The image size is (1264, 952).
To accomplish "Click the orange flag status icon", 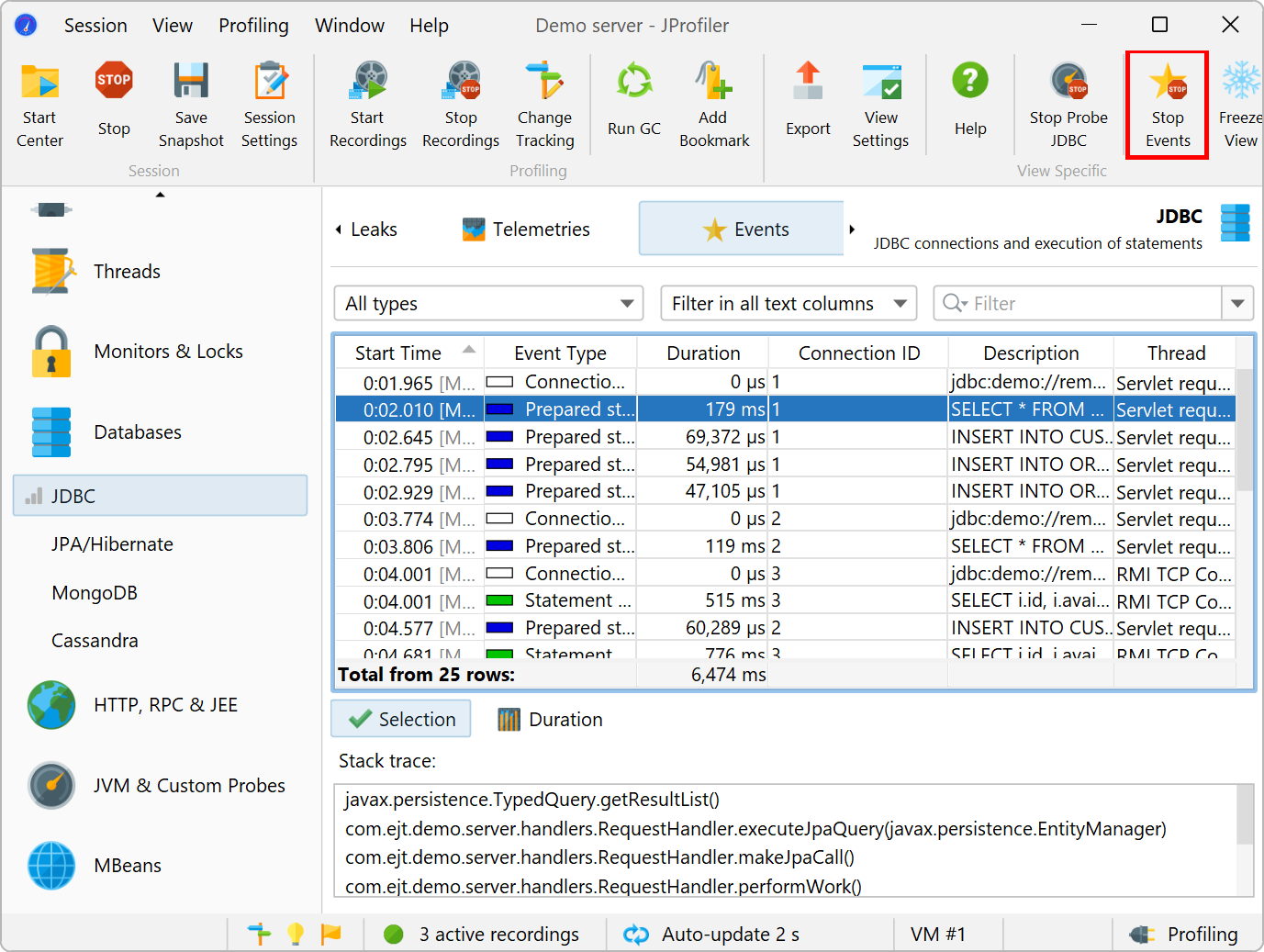I will tap(330, 934).
